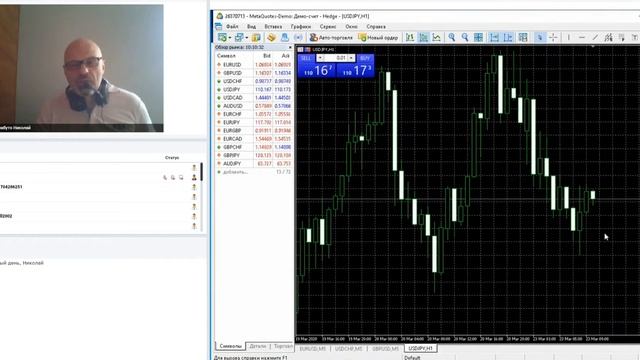Click the chart system icon beside Файл
640x360 pixels.
(219, 27)
